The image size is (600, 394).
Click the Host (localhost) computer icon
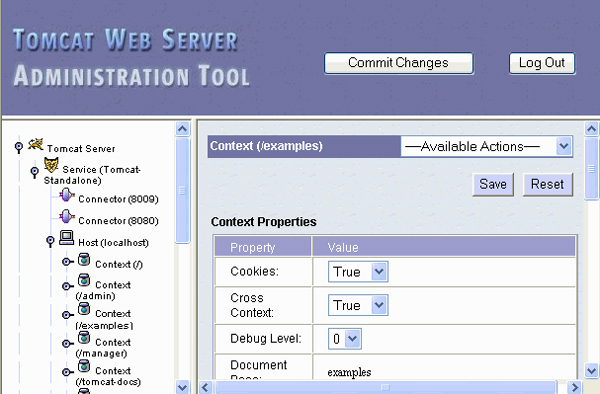pos(67,238)
